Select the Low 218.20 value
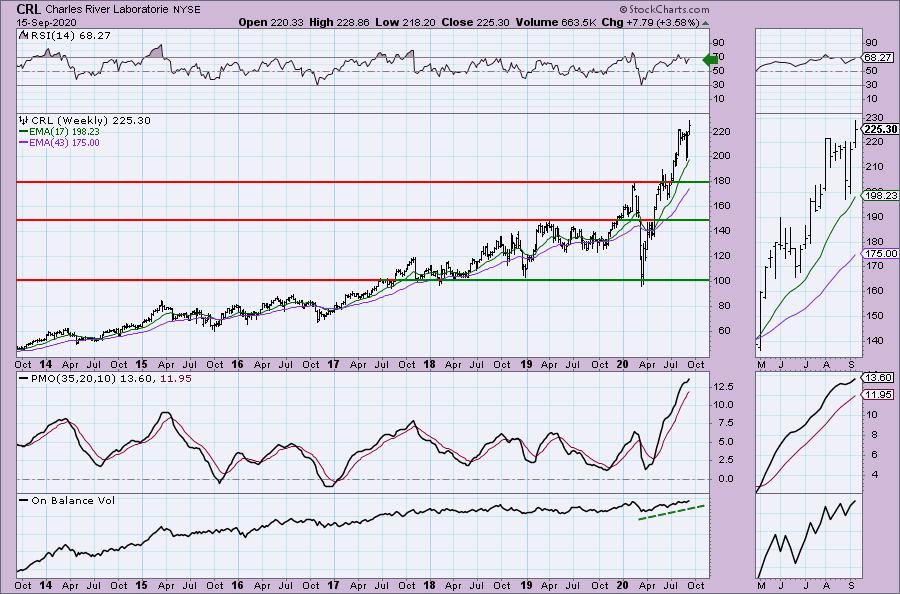The height and width of the screenshot is (594, 900). [406, 22]
